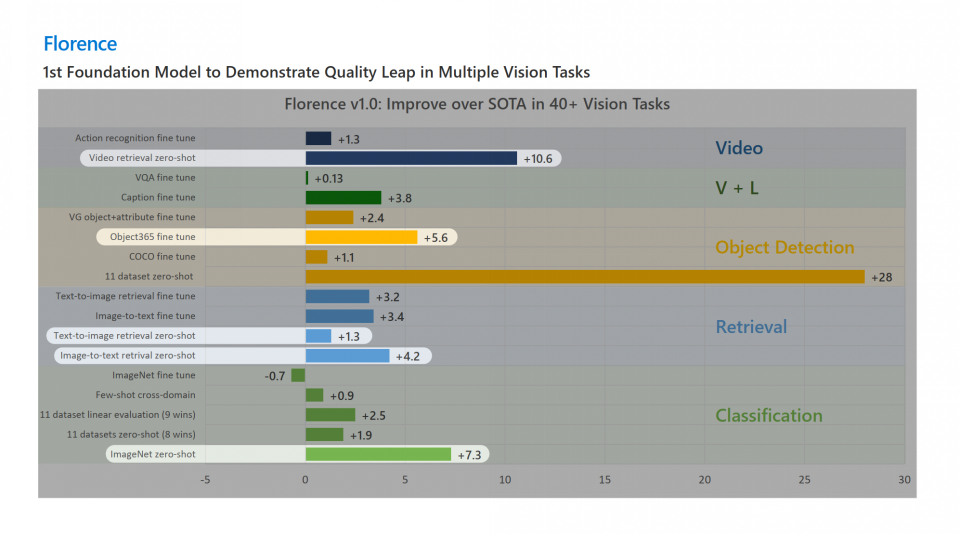
Task: Select the Object Detection category label
Action: (784, 247)
